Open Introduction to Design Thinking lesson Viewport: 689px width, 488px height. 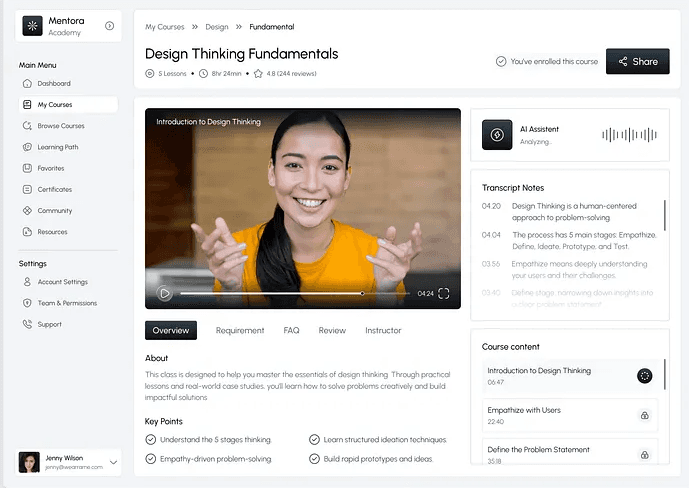tap(570, 376)
